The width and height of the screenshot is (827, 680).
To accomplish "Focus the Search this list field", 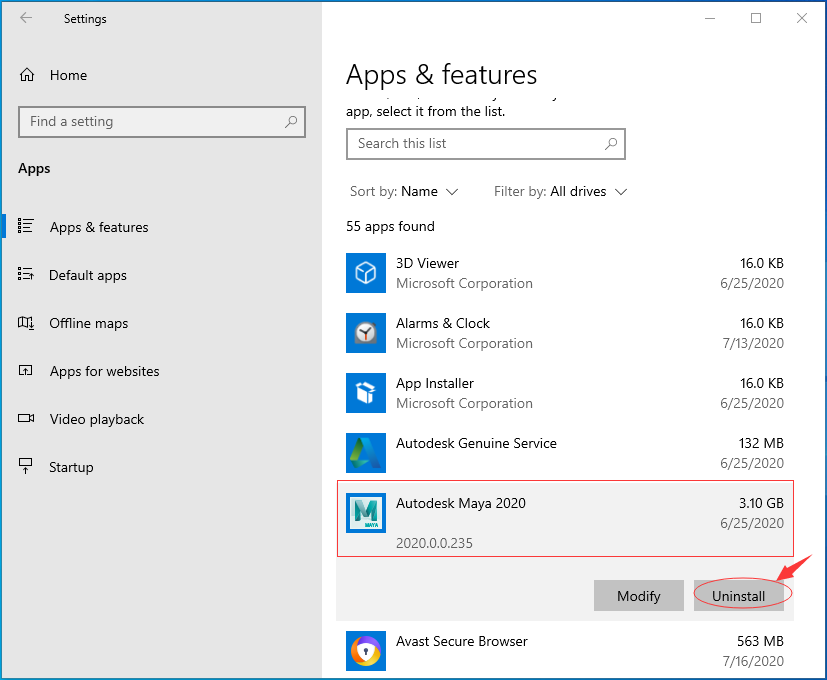I will (x=486, y=143).
